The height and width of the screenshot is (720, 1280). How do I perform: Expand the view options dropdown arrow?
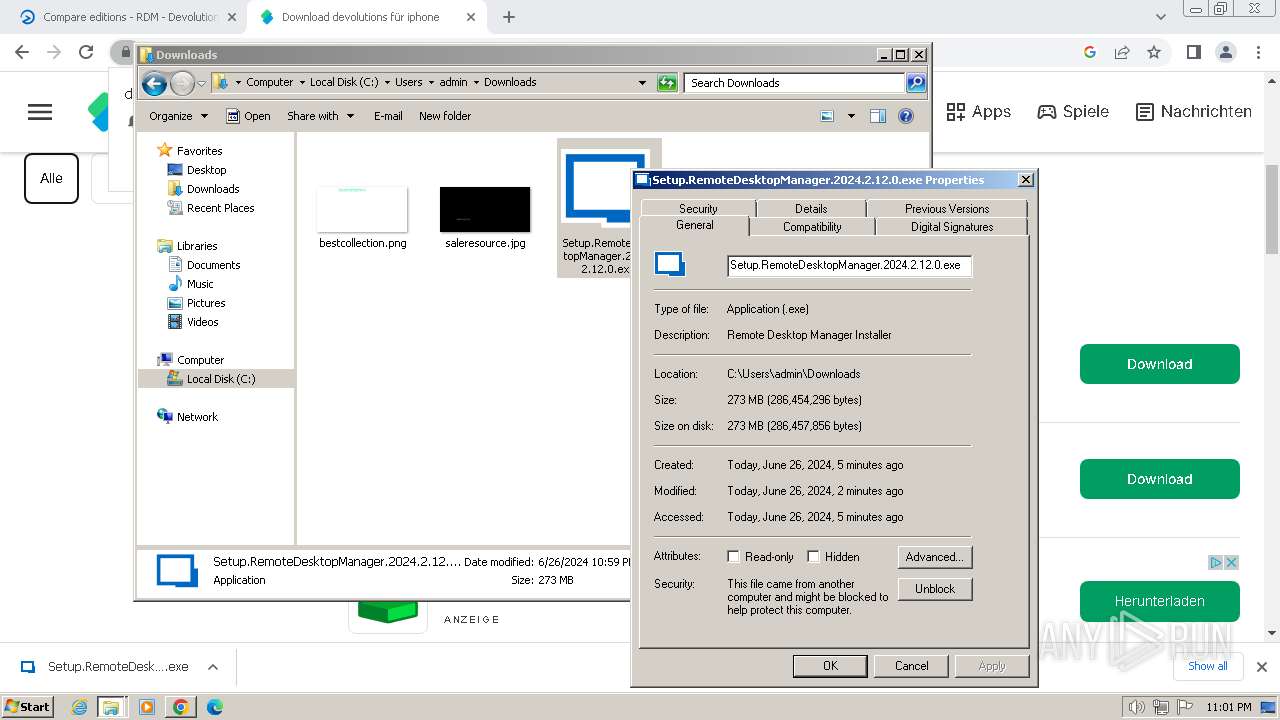(x=851, y=116)
